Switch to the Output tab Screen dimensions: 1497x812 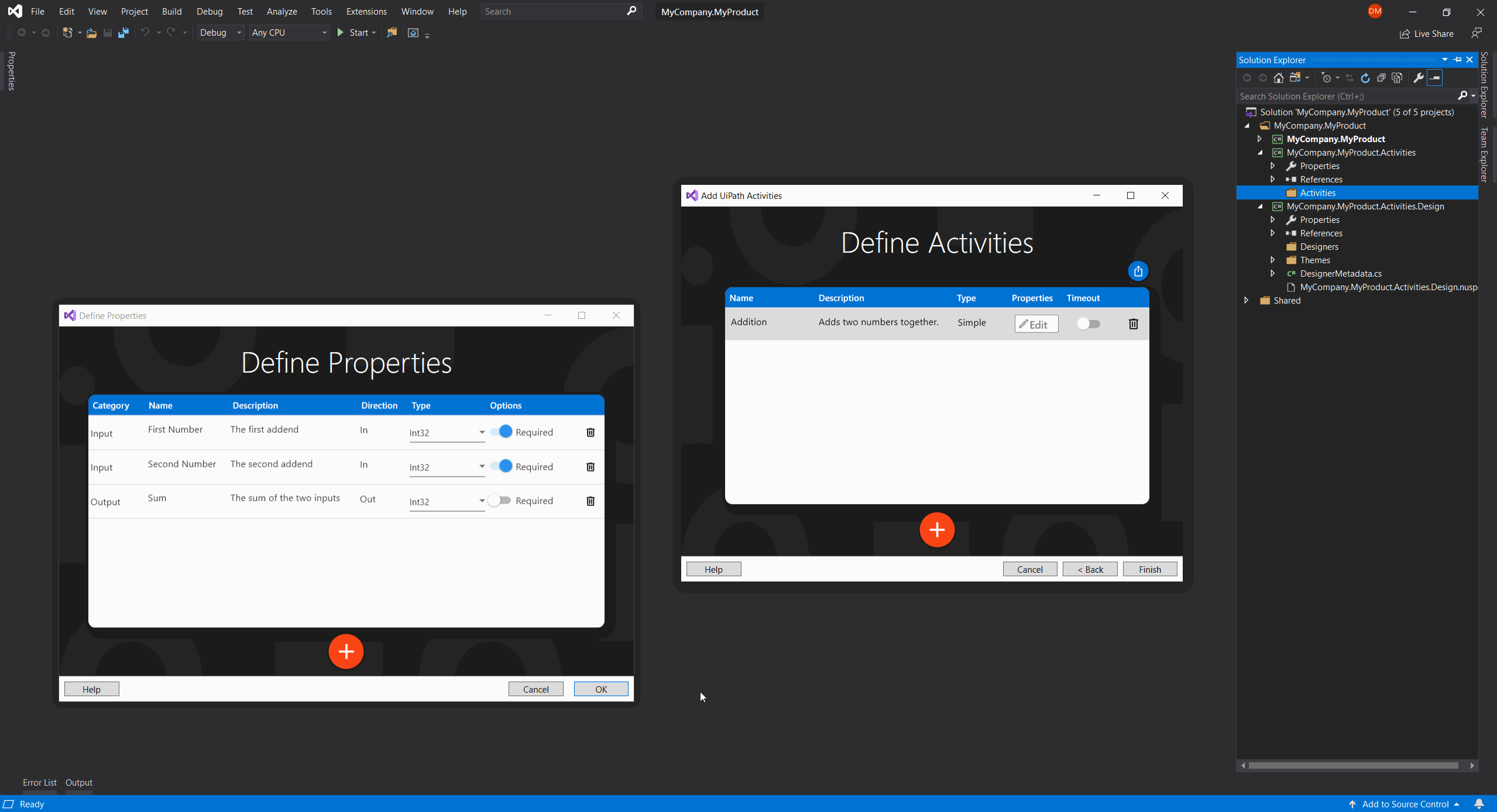79,782
